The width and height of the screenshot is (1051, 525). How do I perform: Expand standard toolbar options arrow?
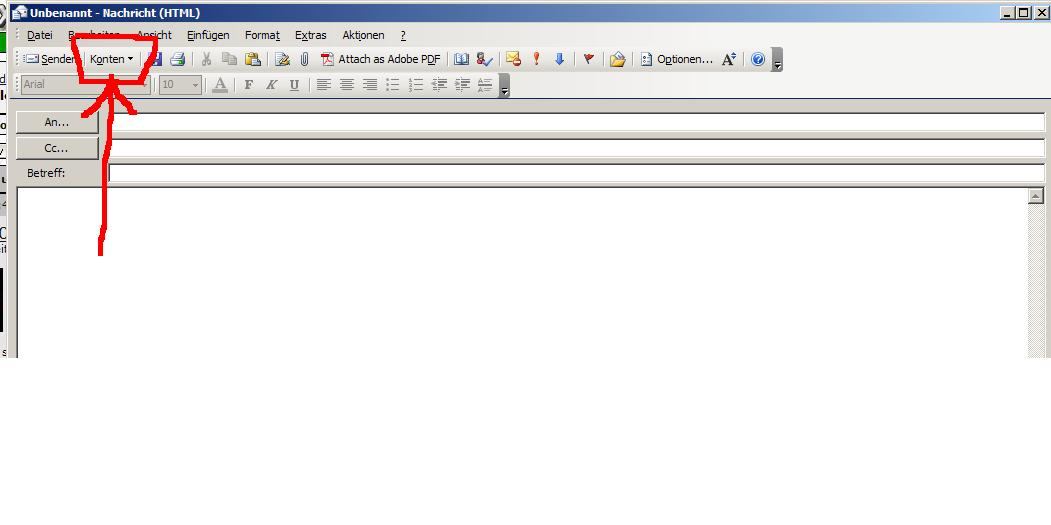[777, 59]
